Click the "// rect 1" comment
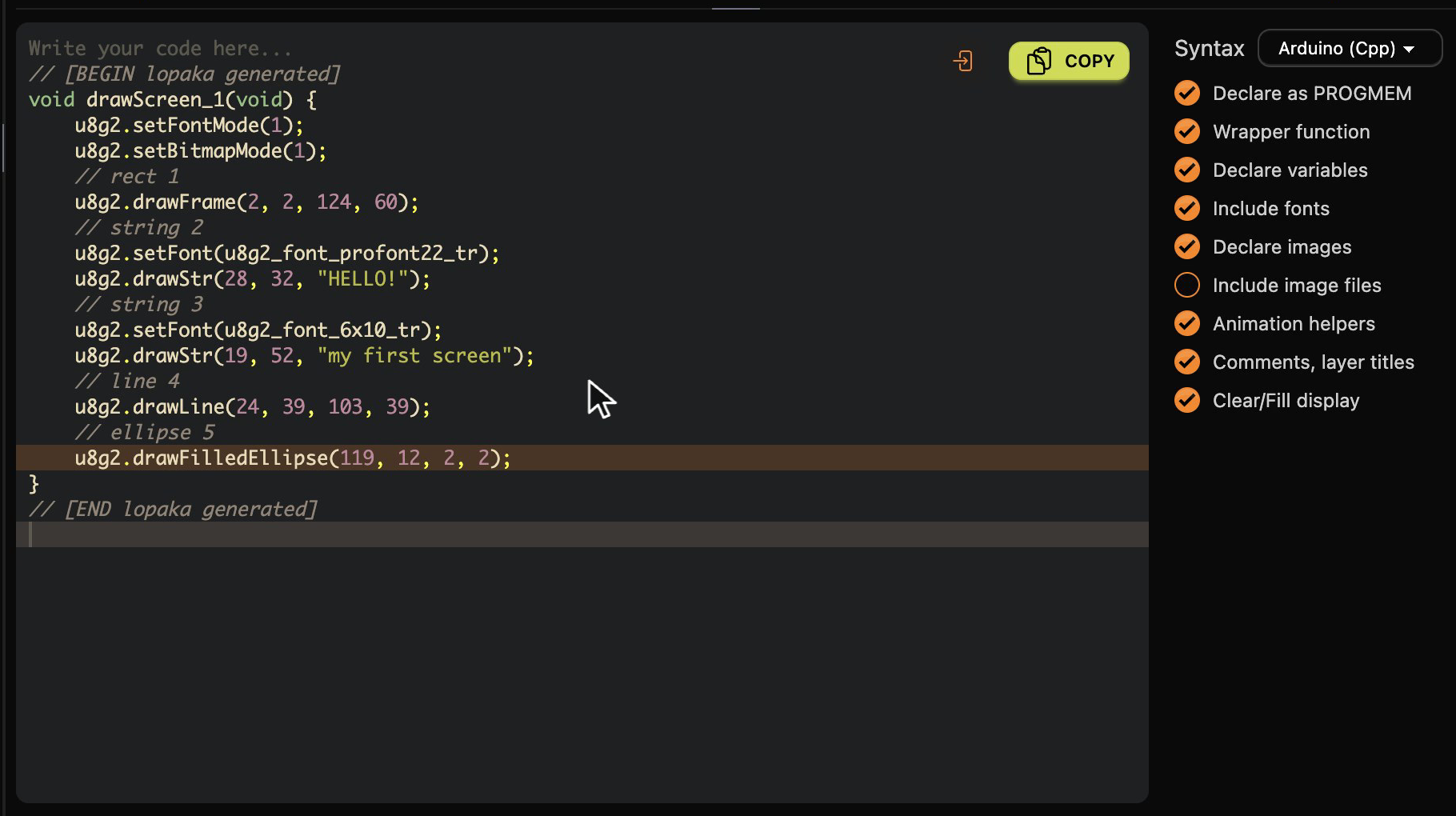1456x816 pixels. point(126,176)
